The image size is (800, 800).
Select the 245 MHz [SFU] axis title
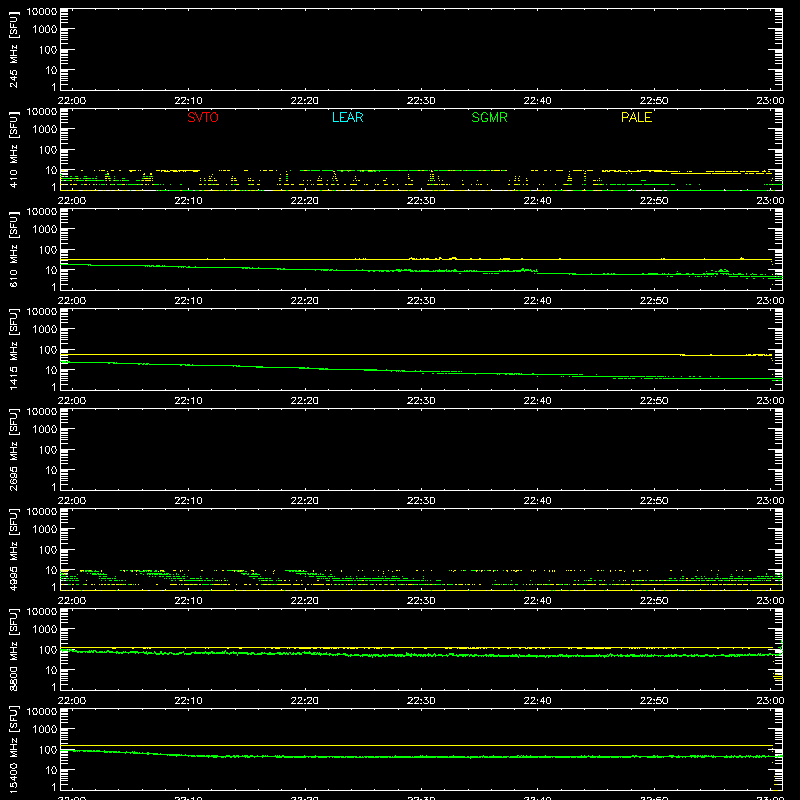tap(14, 50)
